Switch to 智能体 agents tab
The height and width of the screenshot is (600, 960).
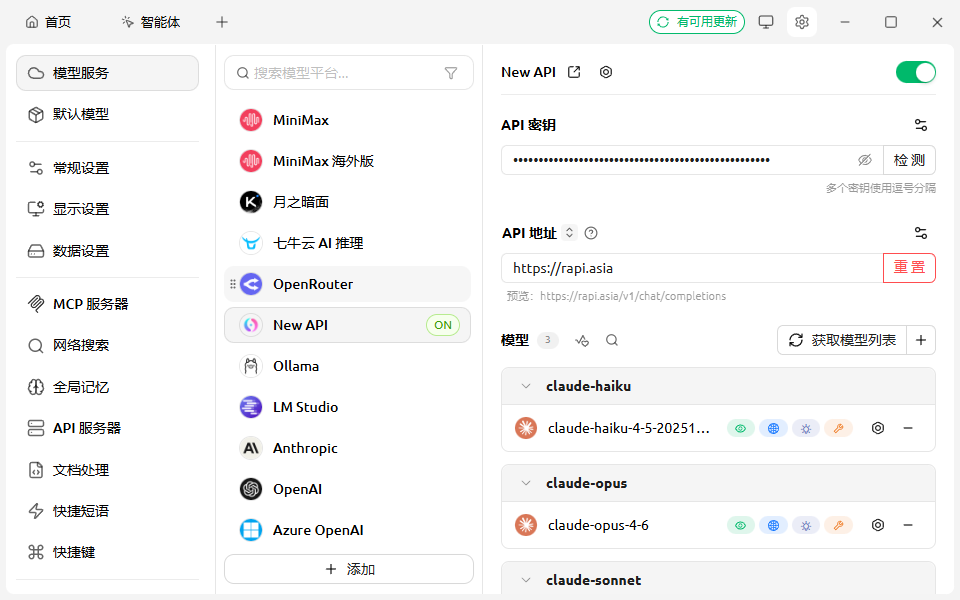pos(151,23)
